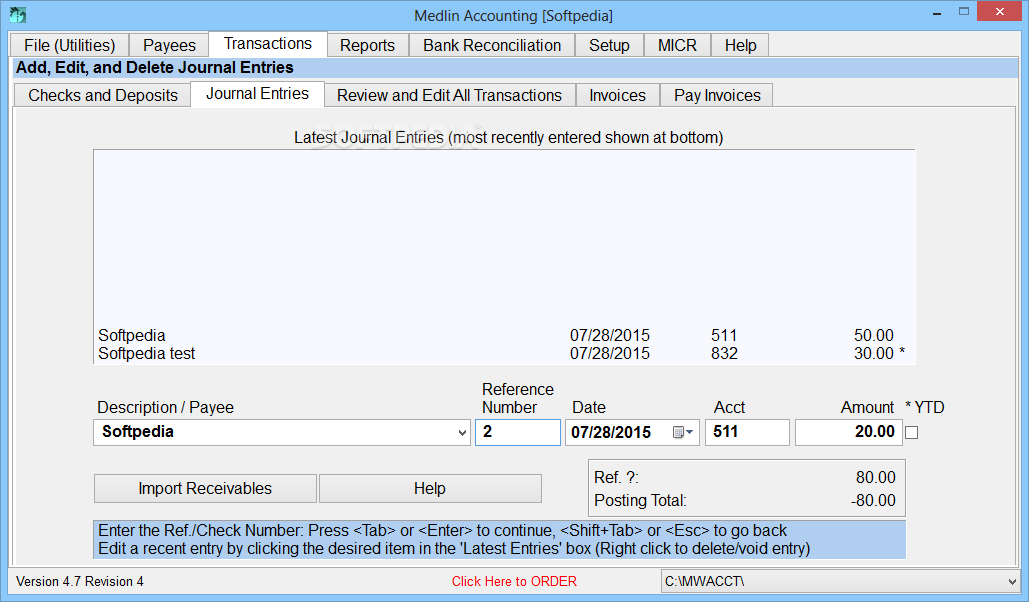Switch to the Payees tab

coord(169,45)
